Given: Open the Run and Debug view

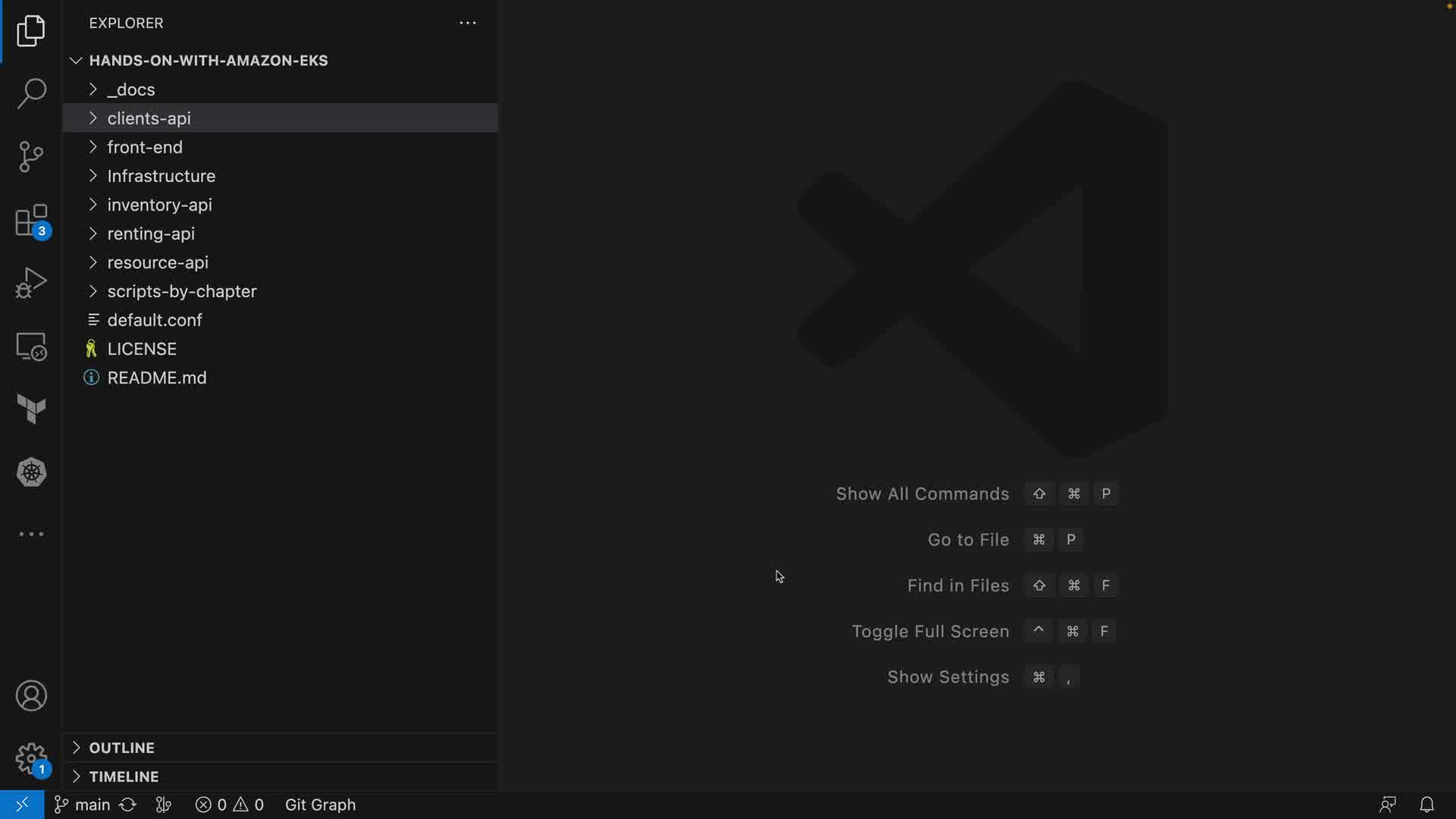Looking at the screenshot, I should coord(31,284).
